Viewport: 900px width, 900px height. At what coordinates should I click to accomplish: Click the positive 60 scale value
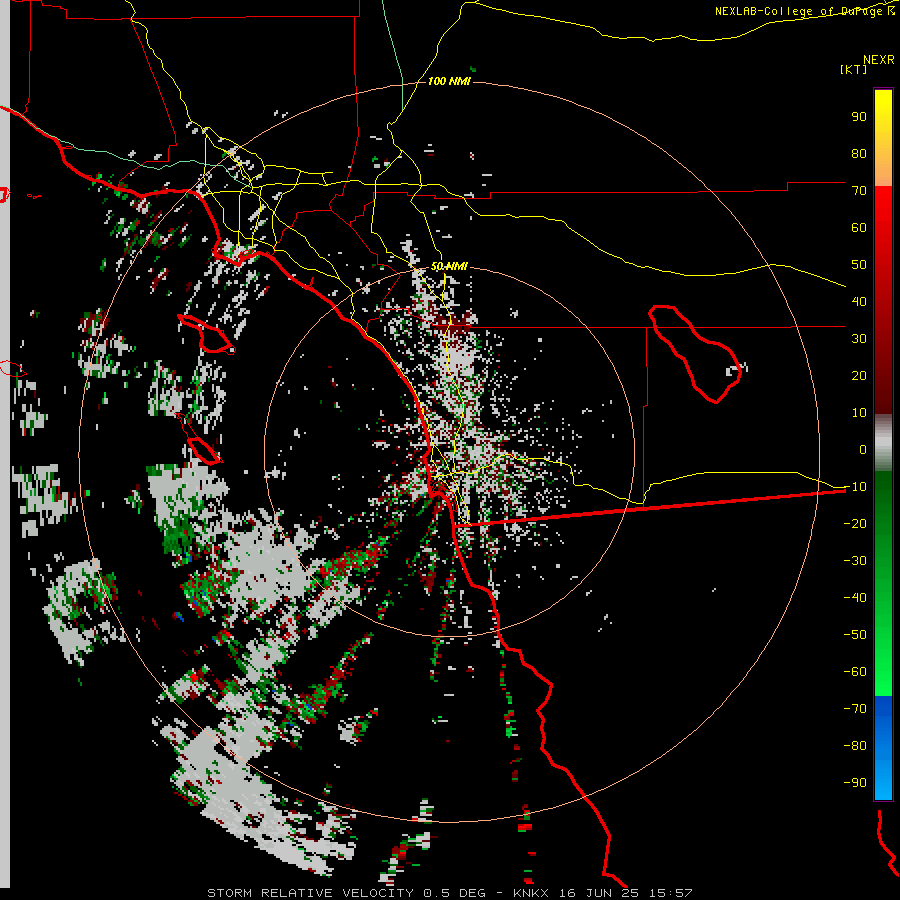tap(859, 228)
